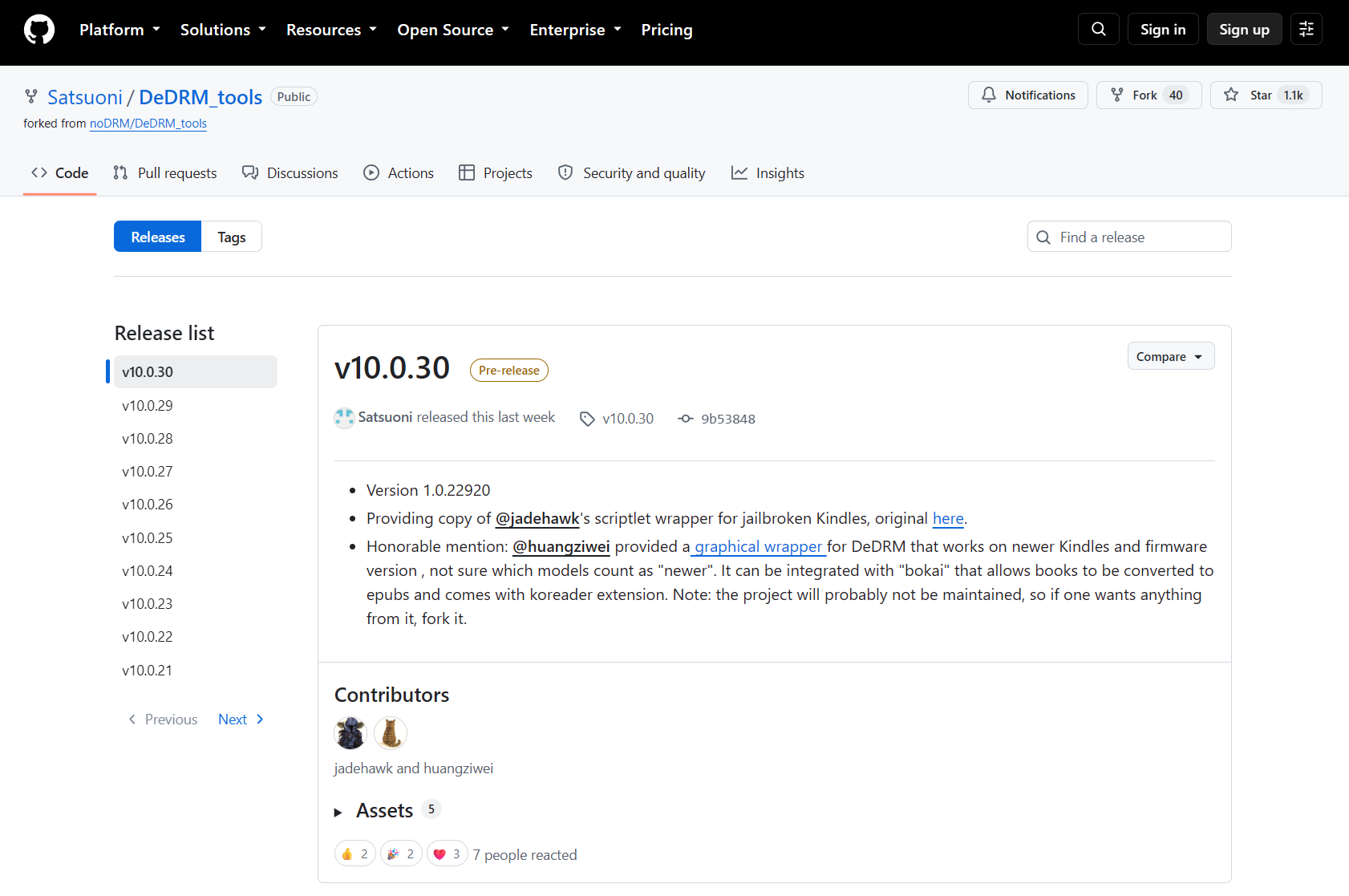
Task: Click Satsuoni's avatar next to released
Action: click(x=344, y=418)
